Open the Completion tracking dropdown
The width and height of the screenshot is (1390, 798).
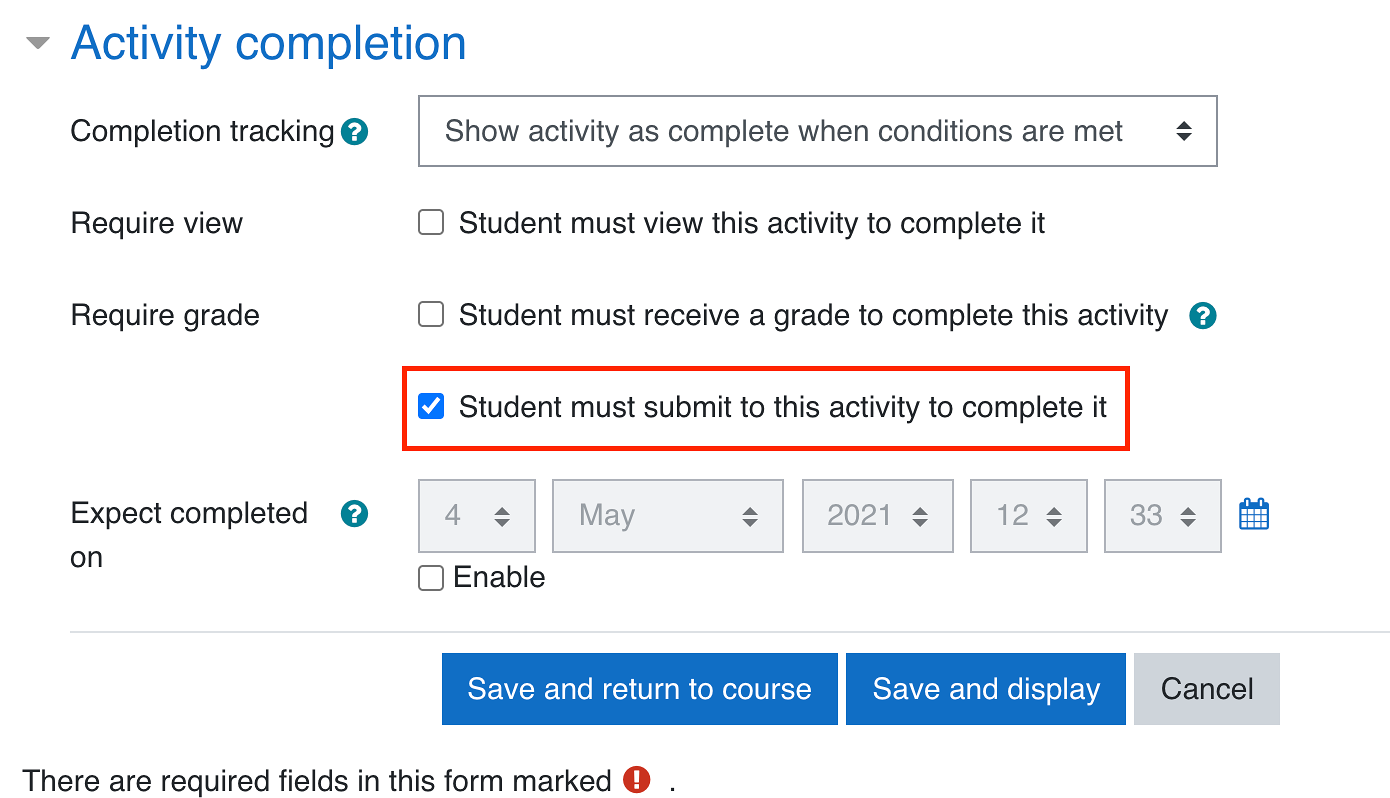(x=817, y=131)
